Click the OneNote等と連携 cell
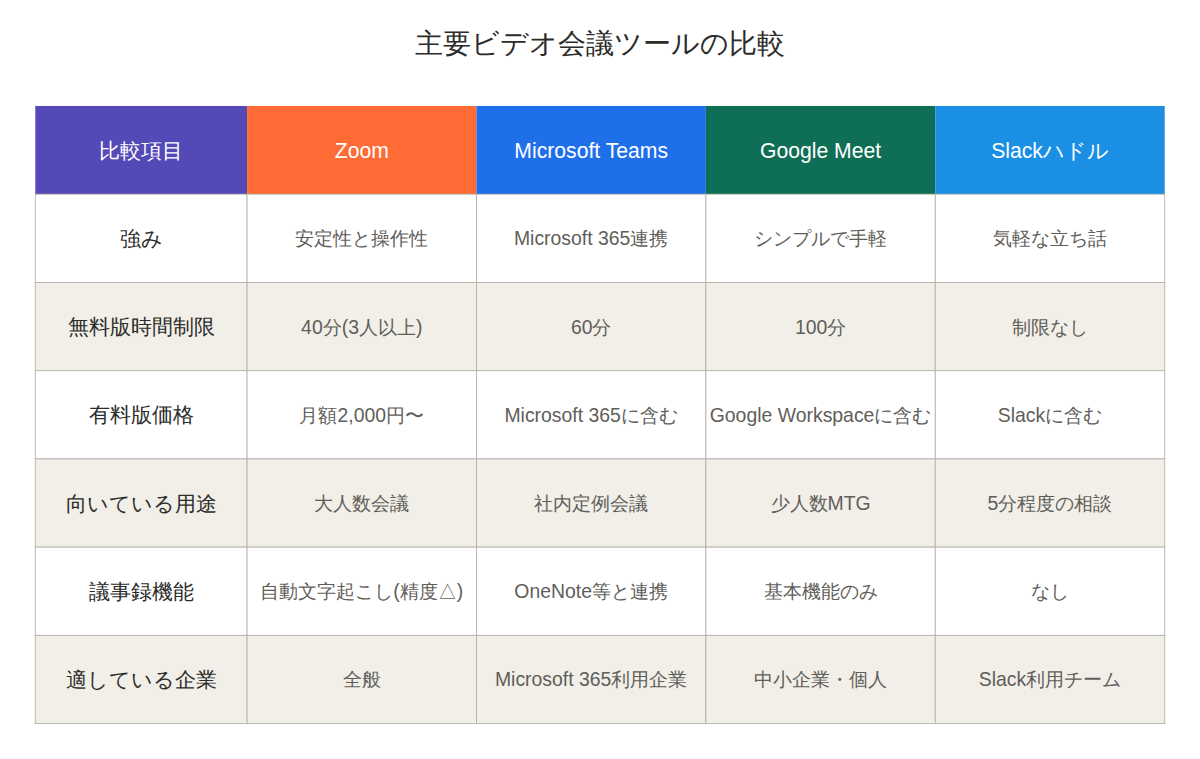Image resolution: width=1200 pixels, height=759 pixels. click(x=591, y=591)
